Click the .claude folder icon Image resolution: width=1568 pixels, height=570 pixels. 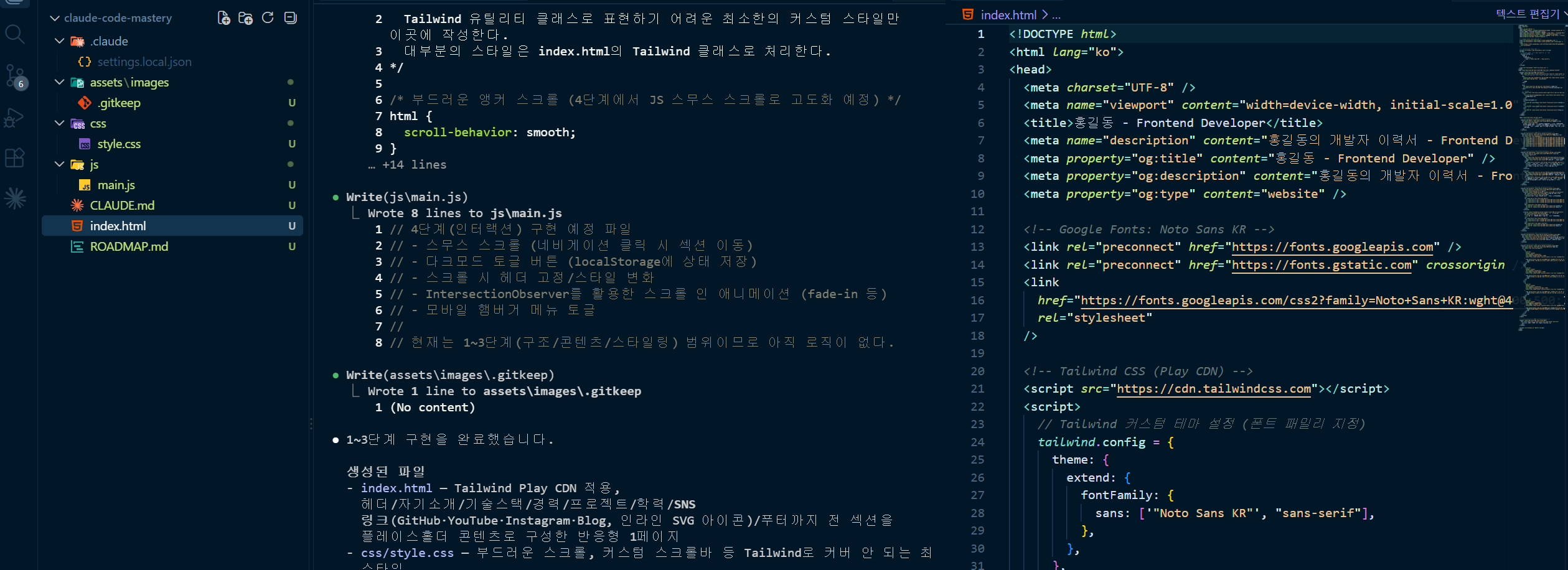78,42
